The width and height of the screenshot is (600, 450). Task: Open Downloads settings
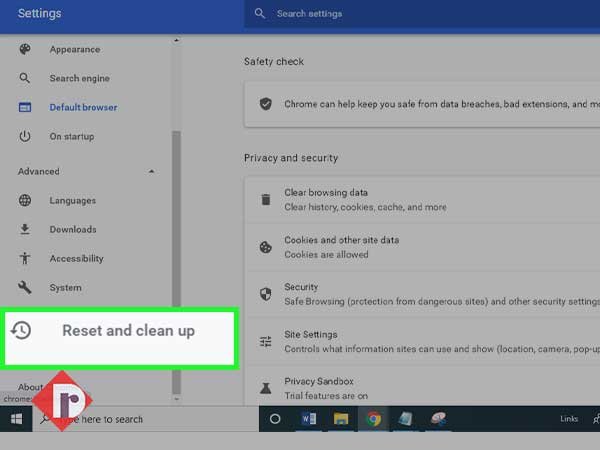click(x=73, y=229)
